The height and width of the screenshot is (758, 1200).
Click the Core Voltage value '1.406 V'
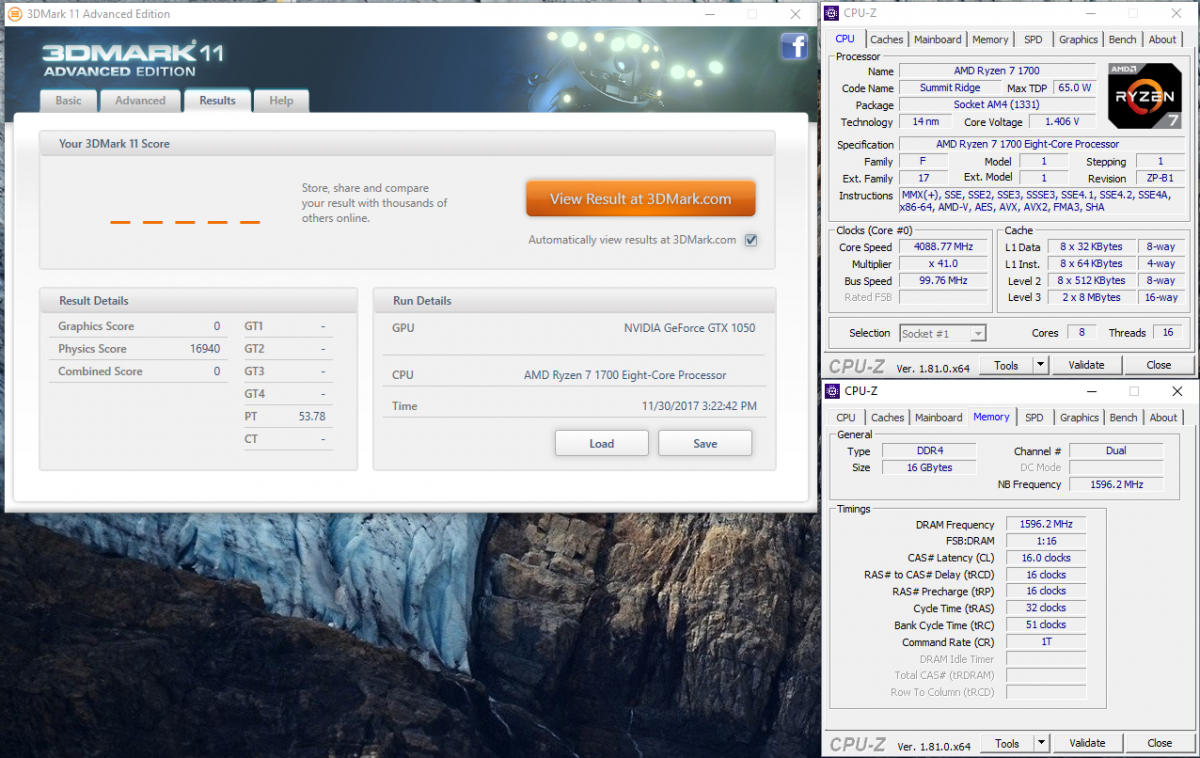point(1061,122)
